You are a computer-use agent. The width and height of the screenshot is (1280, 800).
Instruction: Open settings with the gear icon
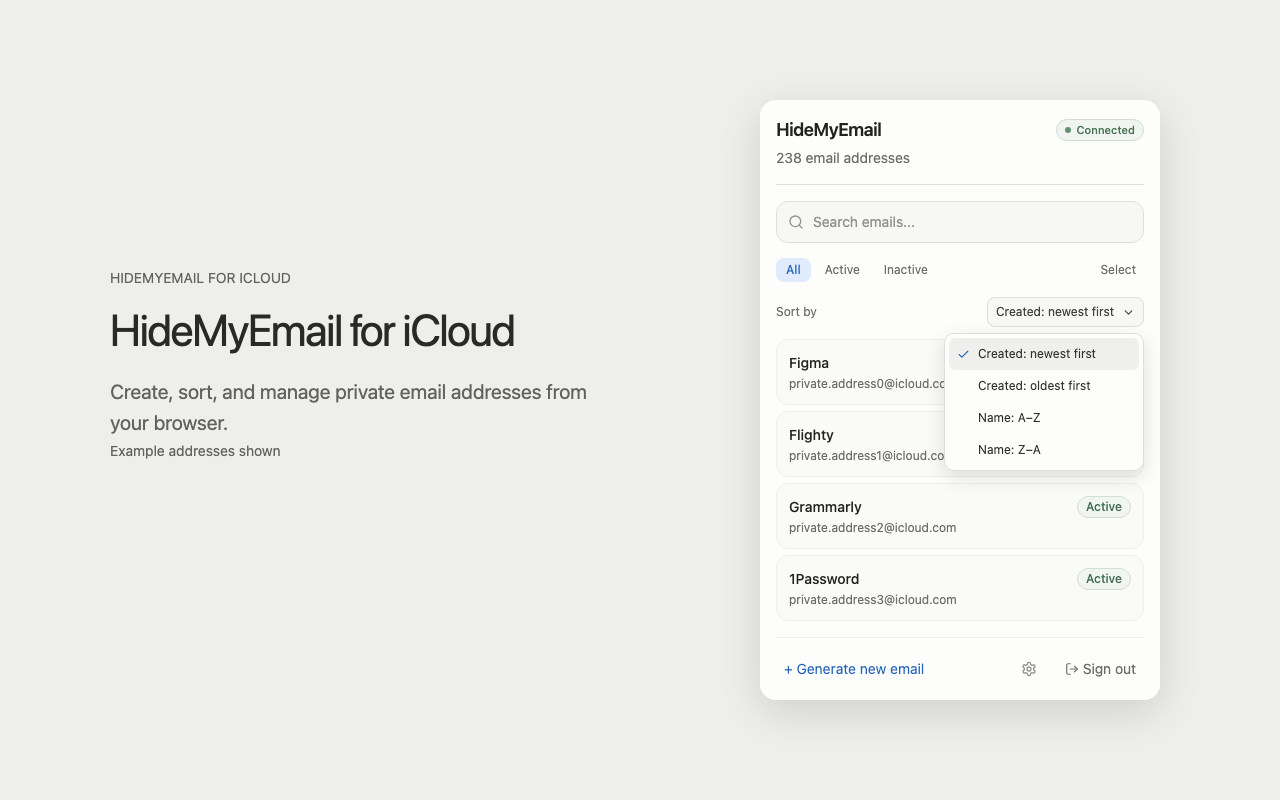tap(1029, 669)
